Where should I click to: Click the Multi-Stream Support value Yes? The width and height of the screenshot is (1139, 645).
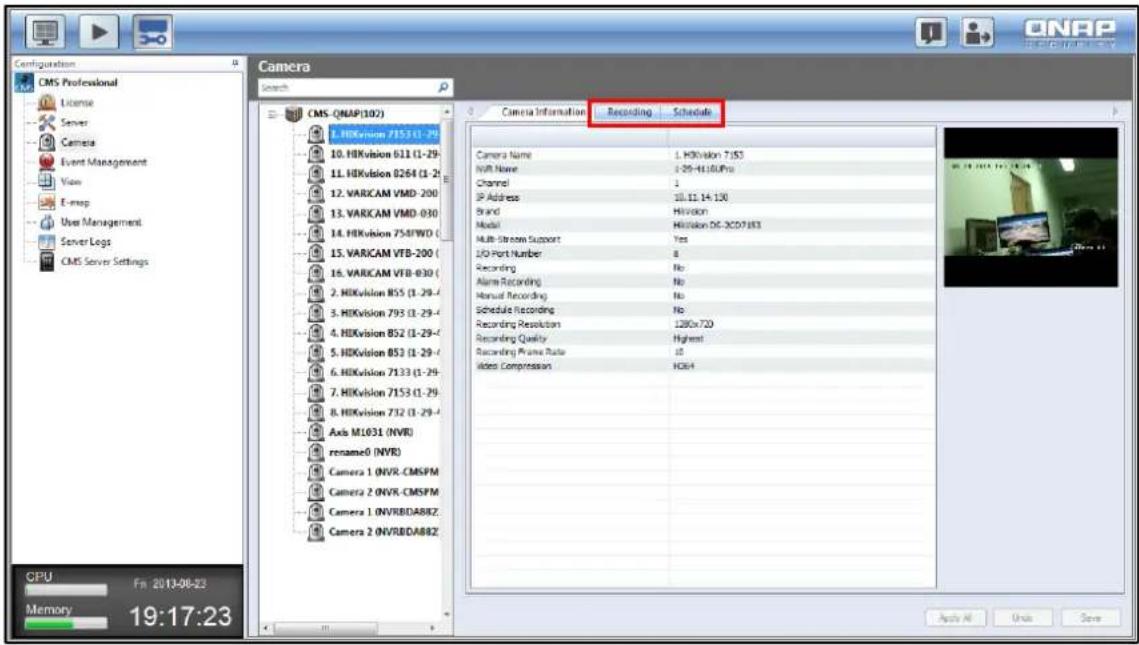point(680,240)
